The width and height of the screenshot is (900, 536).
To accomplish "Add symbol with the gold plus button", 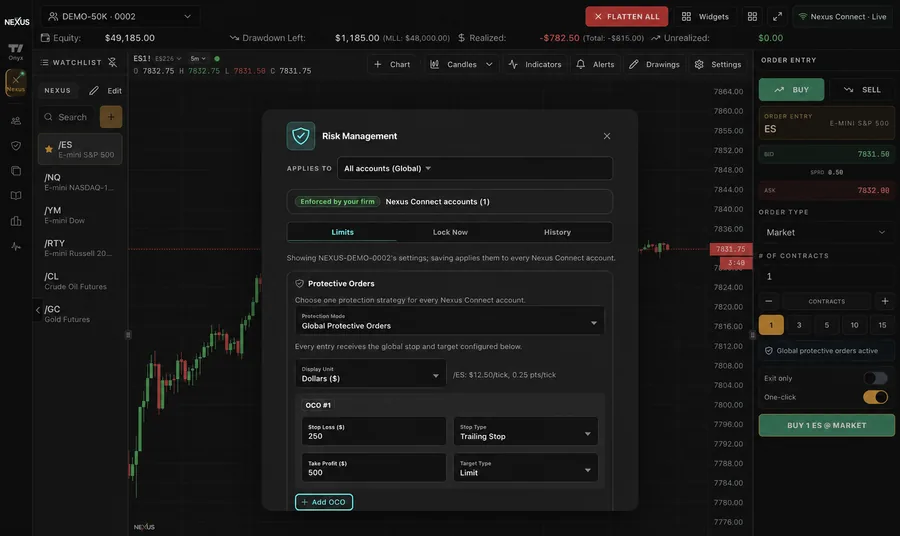I will point(111,117).
